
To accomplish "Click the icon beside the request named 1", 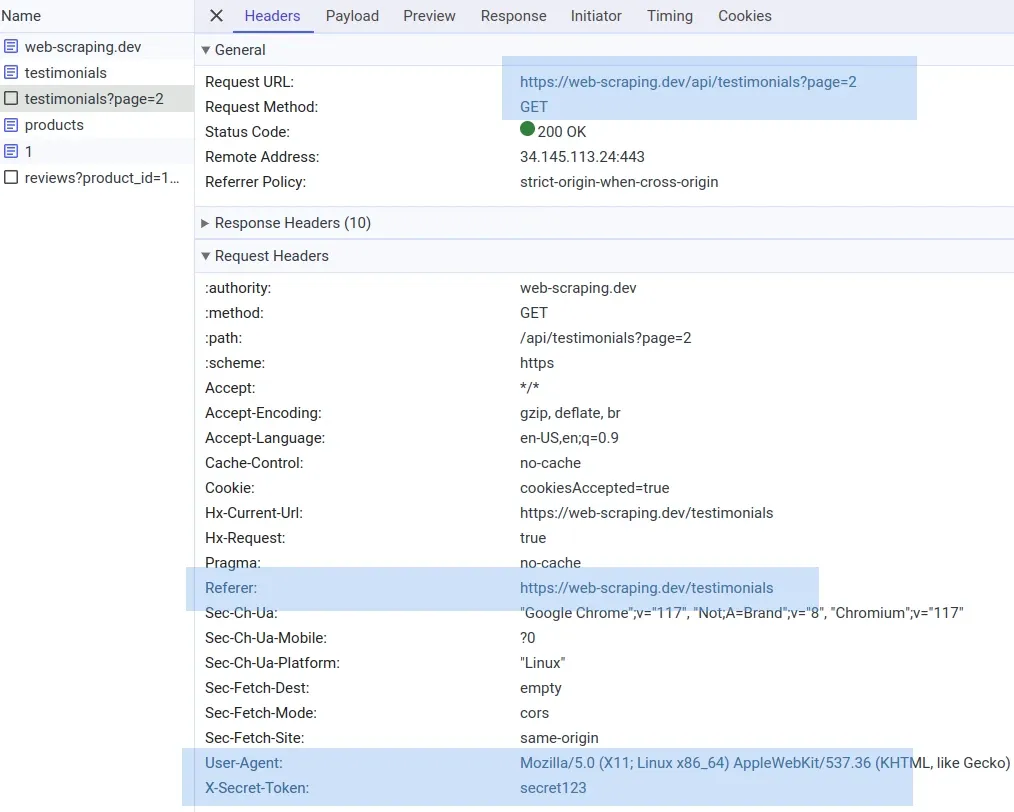I will pyautogui.click(x=11, y=150).
